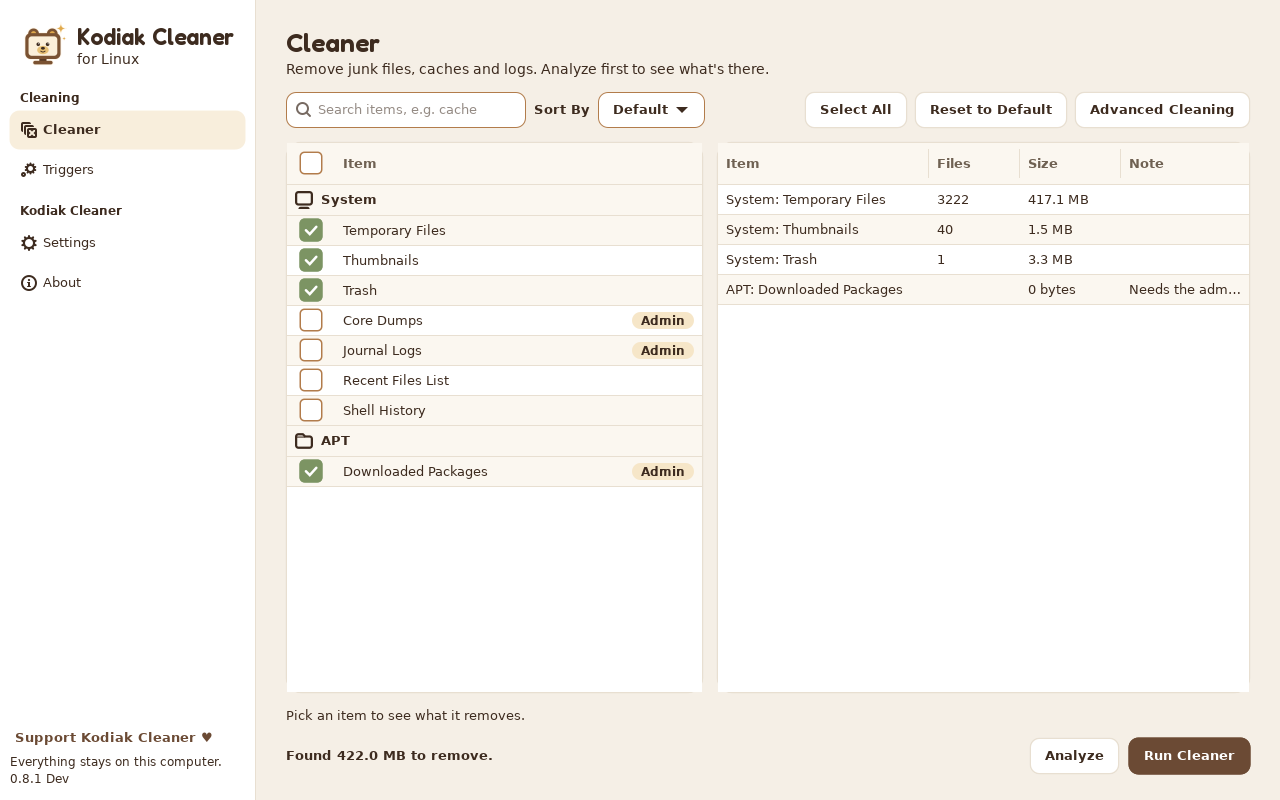Click the System group monitor icon

click(304, 200)
